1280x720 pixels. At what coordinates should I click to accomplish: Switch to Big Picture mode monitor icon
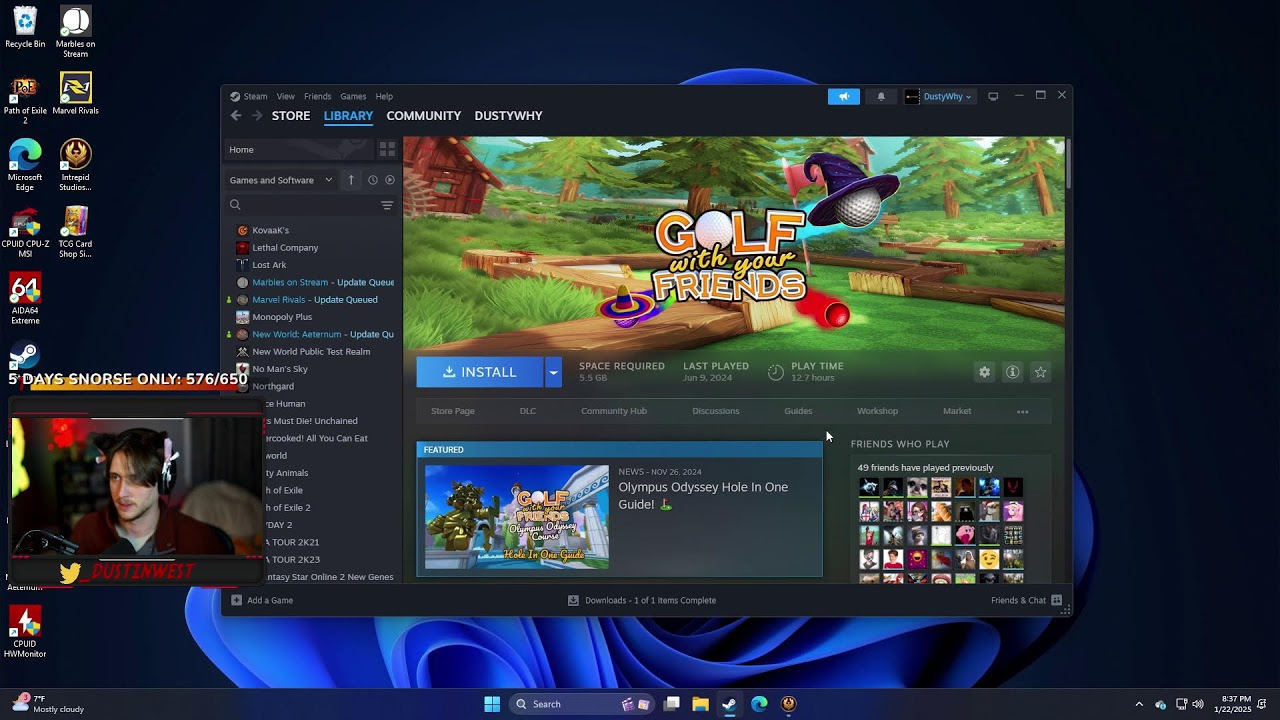pyautogui.click(x=993, y=96)
